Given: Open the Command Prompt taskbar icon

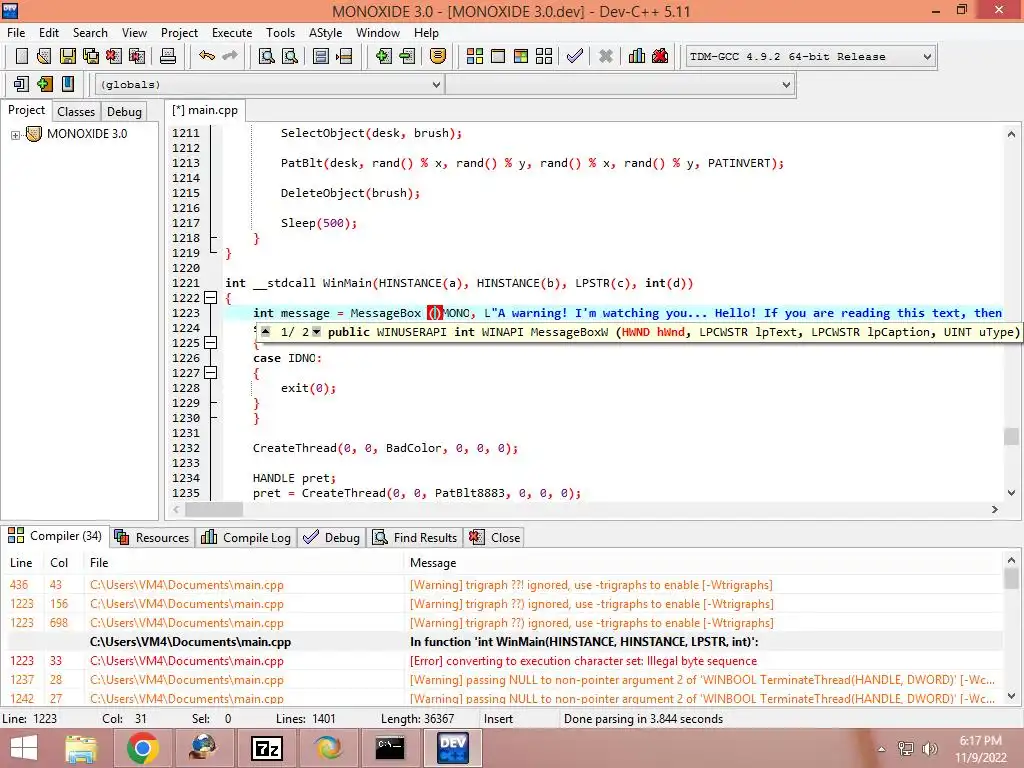Looking at the screenshot, I should point(390,748).
